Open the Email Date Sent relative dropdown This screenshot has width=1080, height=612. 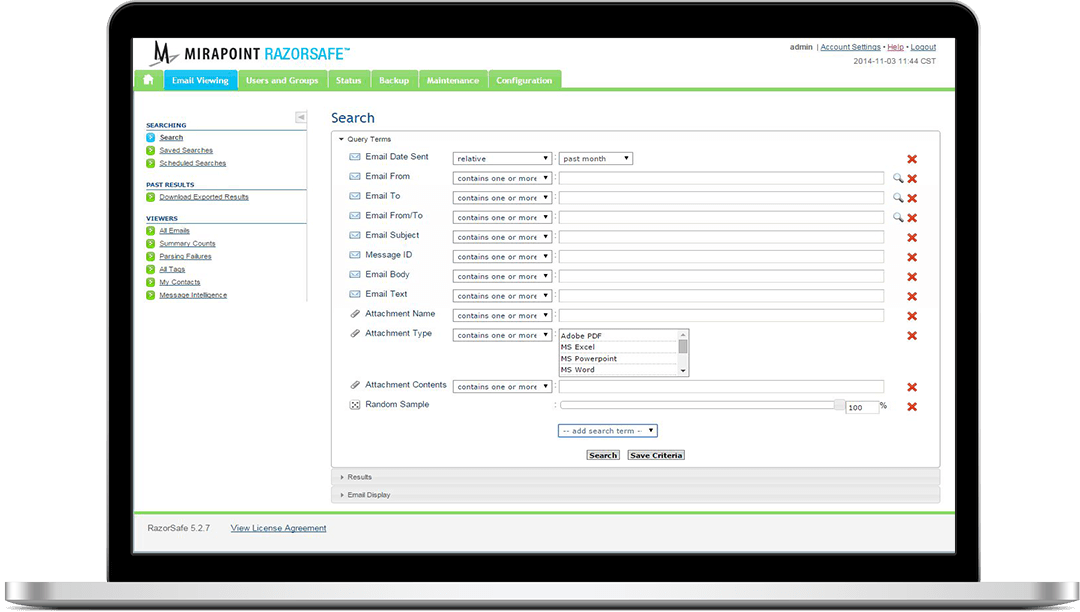[502, 158]
